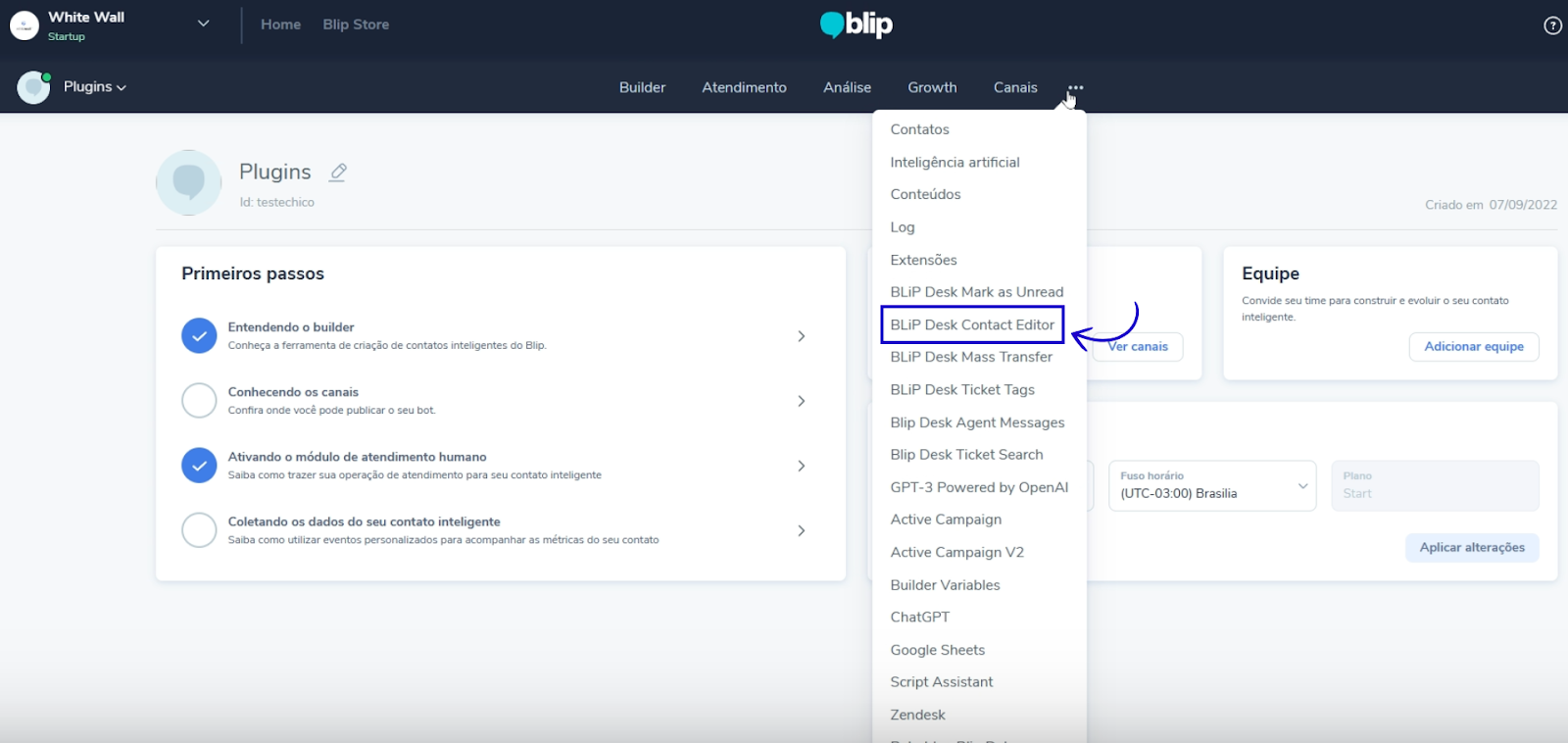
Task: Choose BLiP Desk Mass Transfer
Action: tap(971, 357)
